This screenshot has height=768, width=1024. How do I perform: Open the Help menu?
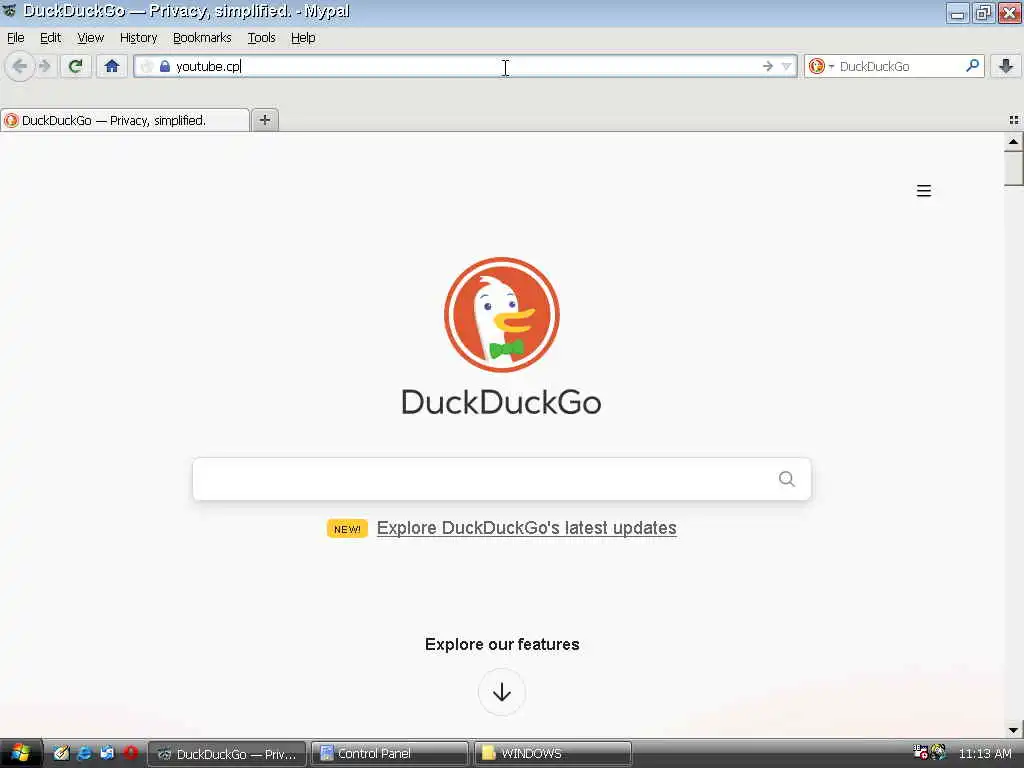coord(303,38)
